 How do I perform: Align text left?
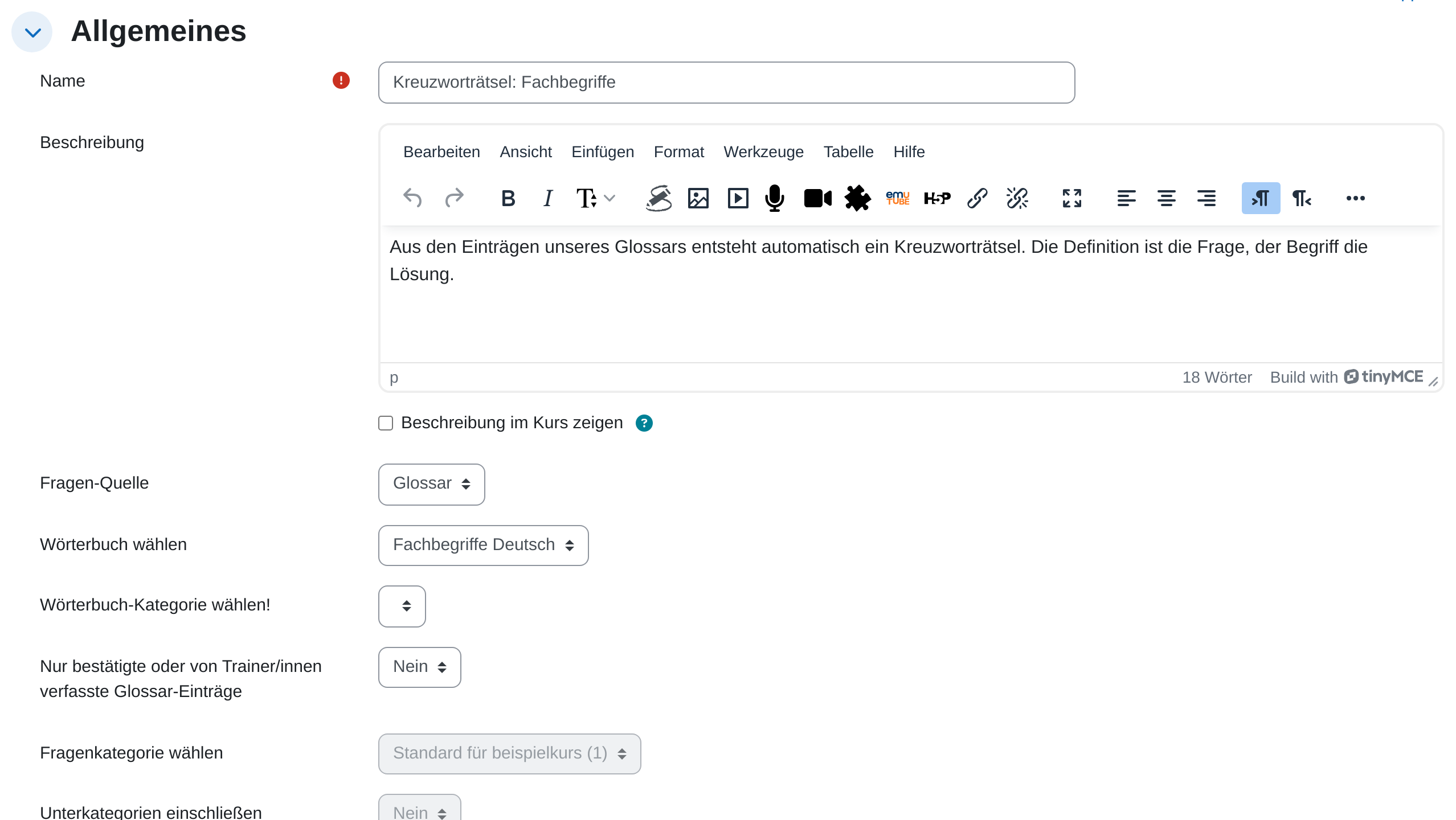point(1127,198)
